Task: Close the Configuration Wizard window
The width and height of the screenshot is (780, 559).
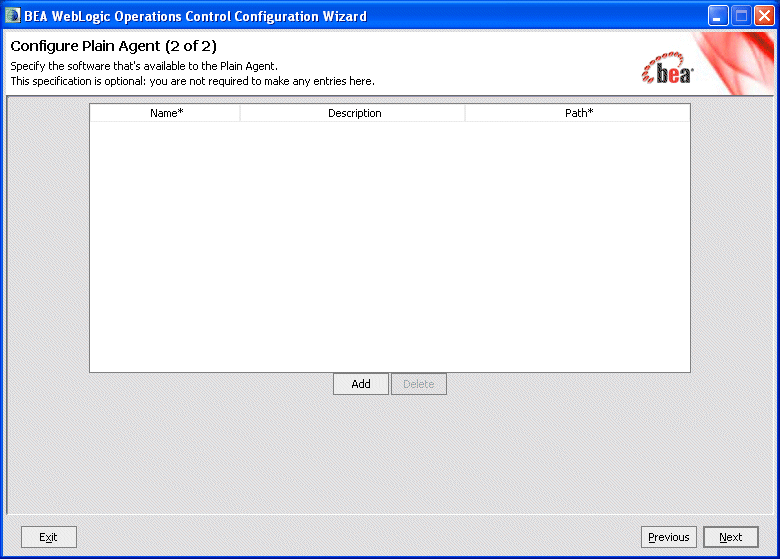Action: click(x=764, y=16)
